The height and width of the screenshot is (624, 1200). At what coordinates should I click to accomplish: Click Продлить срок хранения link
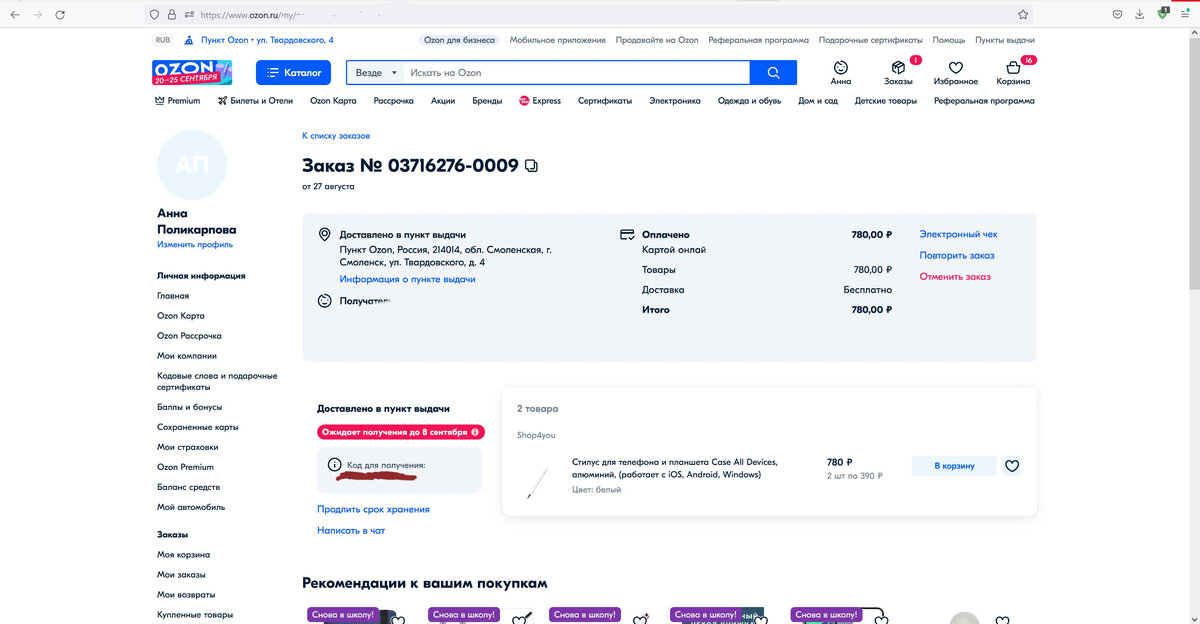373,509
